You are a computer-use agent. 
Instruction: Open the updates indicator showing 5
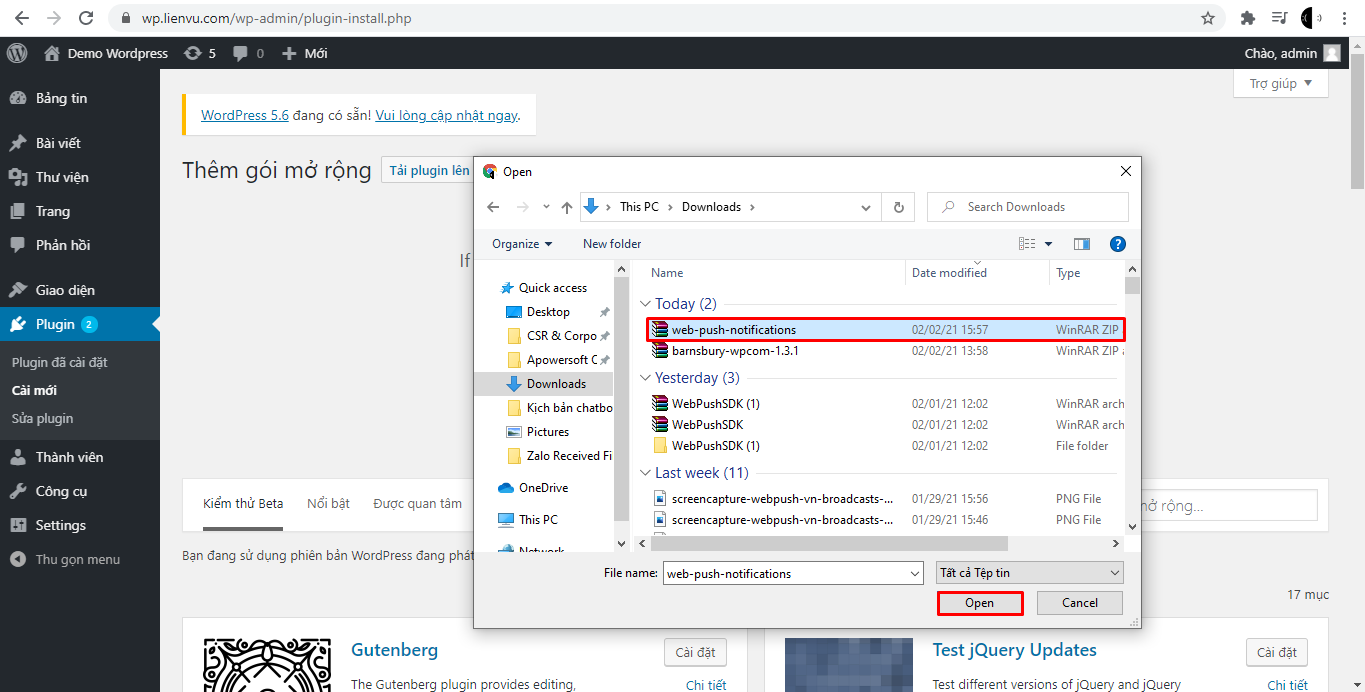(200, 53)
